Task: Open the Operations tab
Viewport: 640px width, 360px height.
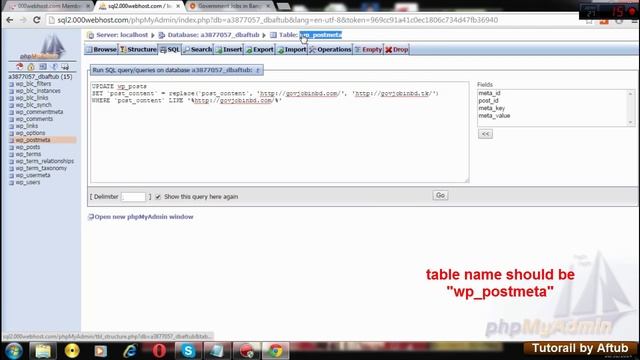Action: click(x=330, y=49)
